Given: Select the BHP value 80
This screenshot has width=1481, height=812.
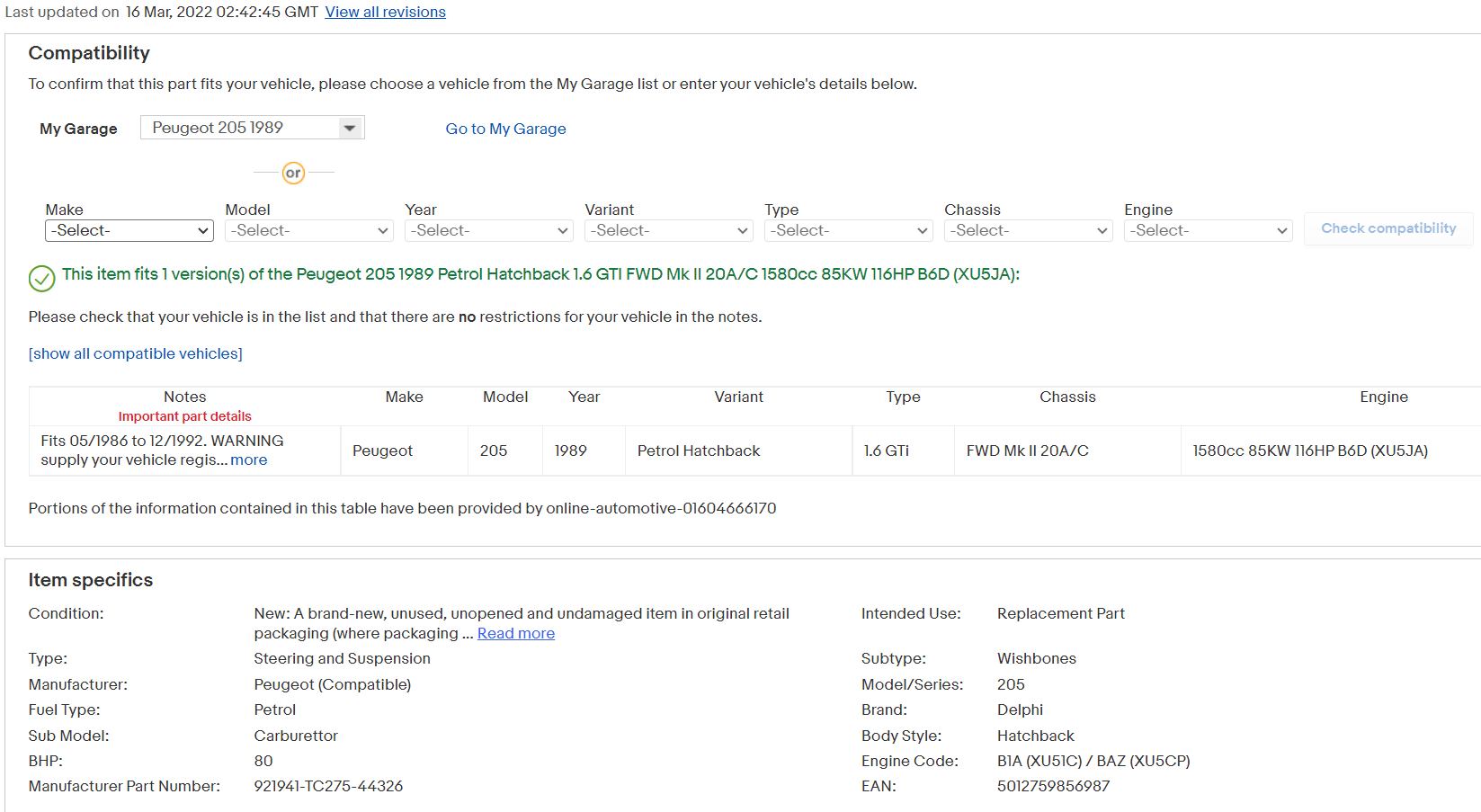Looking at the screenshot, I should (263, 761).
